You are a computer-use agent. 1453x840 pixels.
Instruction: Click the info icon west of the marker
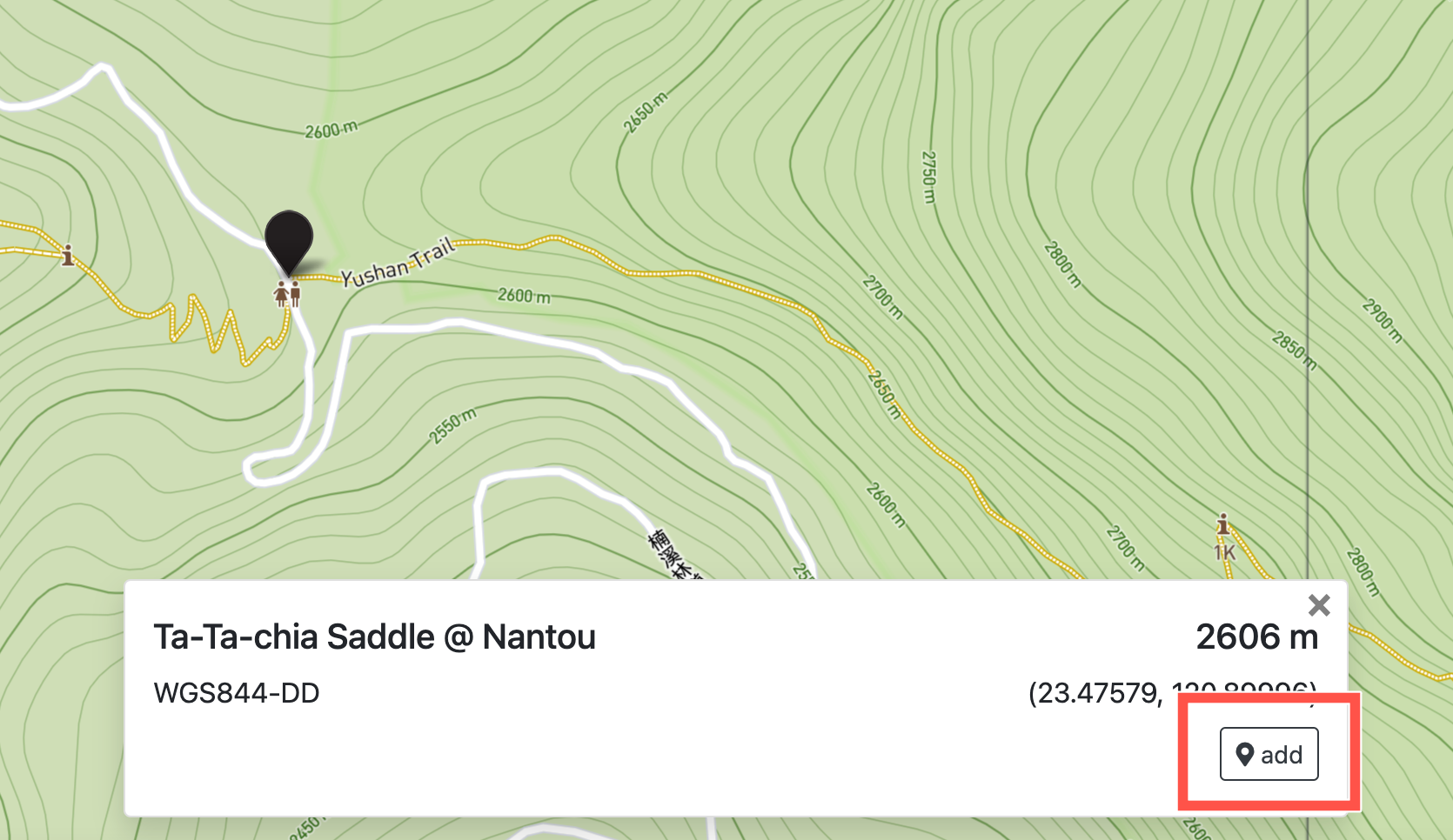[x=68, y=256]
